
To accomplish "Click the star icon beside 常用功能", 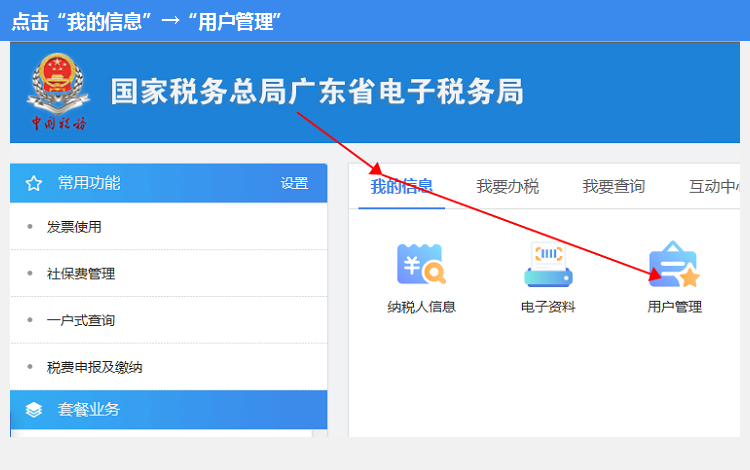I will click(x=33, y=183).
